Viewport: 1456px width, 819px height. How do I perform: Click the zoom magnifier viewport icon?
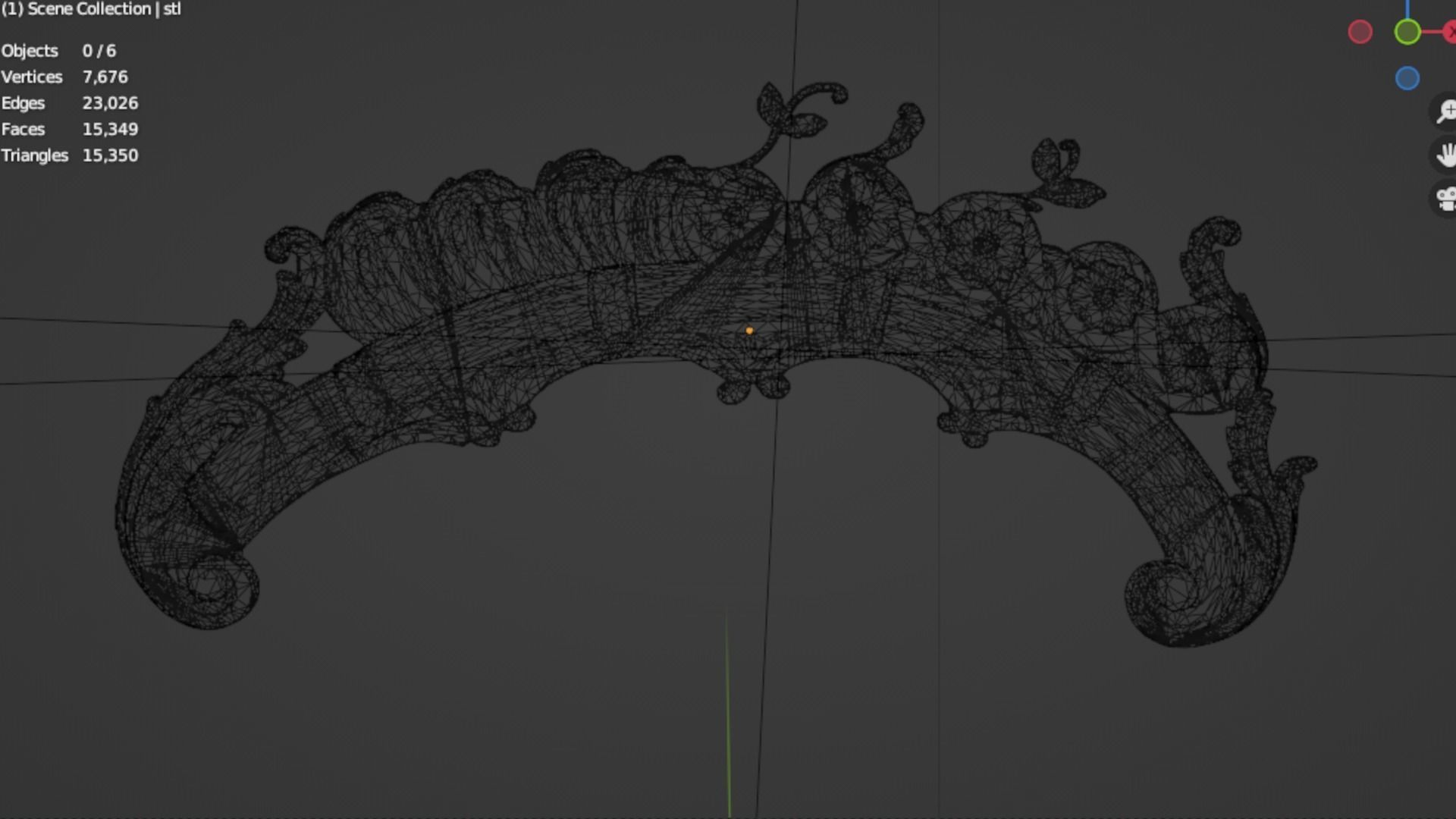1445,111
